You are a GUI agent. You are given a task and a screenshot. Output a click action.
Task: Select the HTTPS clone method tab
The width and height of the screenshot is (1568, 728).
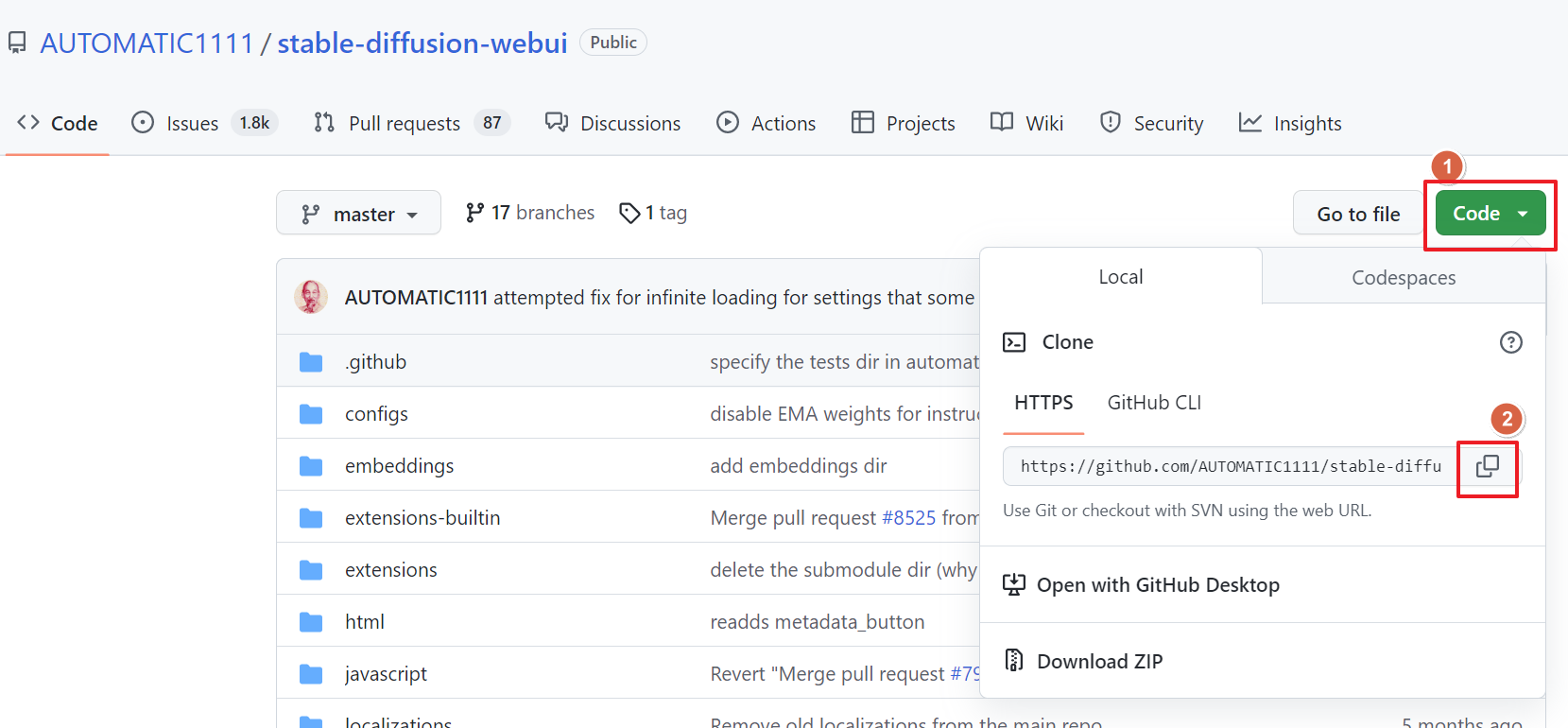click(1043, 403)
